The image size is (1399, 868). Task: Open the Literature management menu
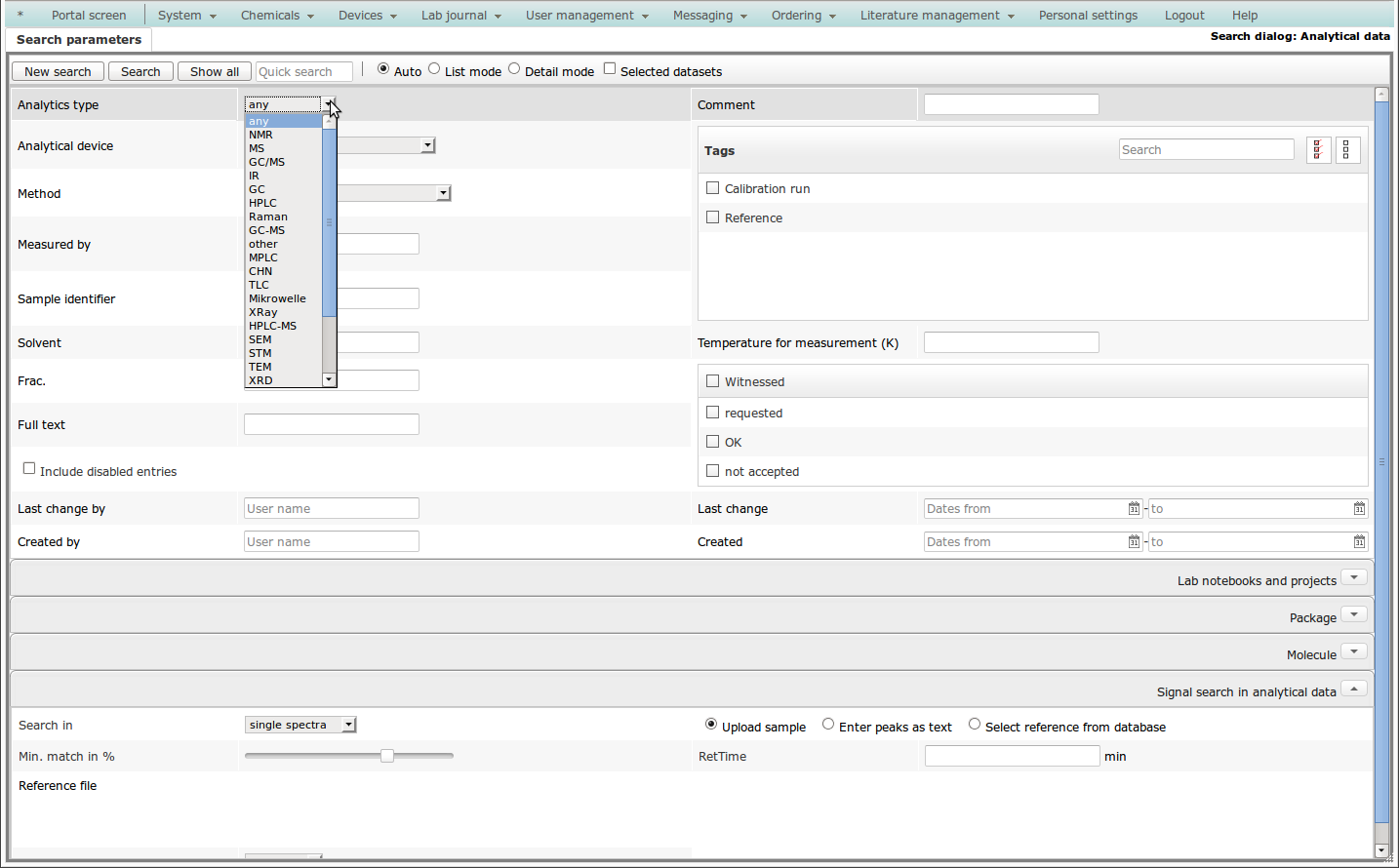(937, 16)
